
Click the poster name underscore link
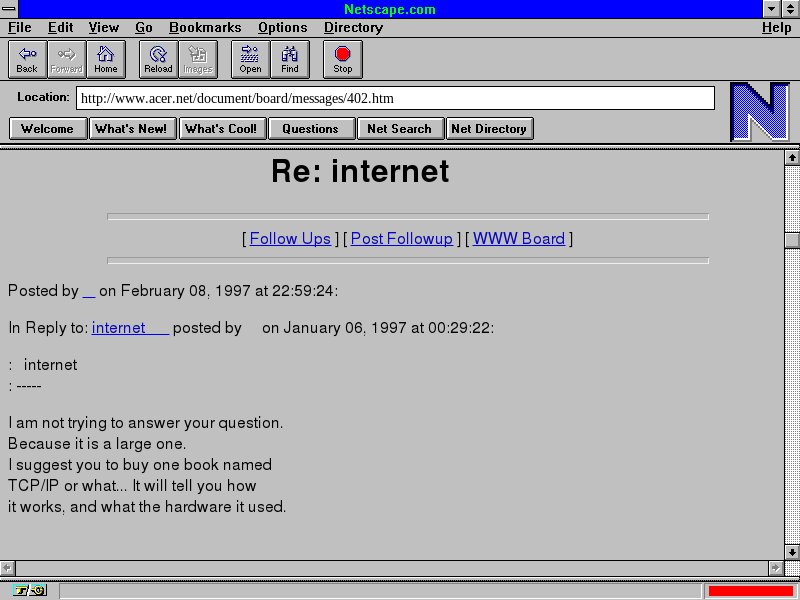(89, 293)
